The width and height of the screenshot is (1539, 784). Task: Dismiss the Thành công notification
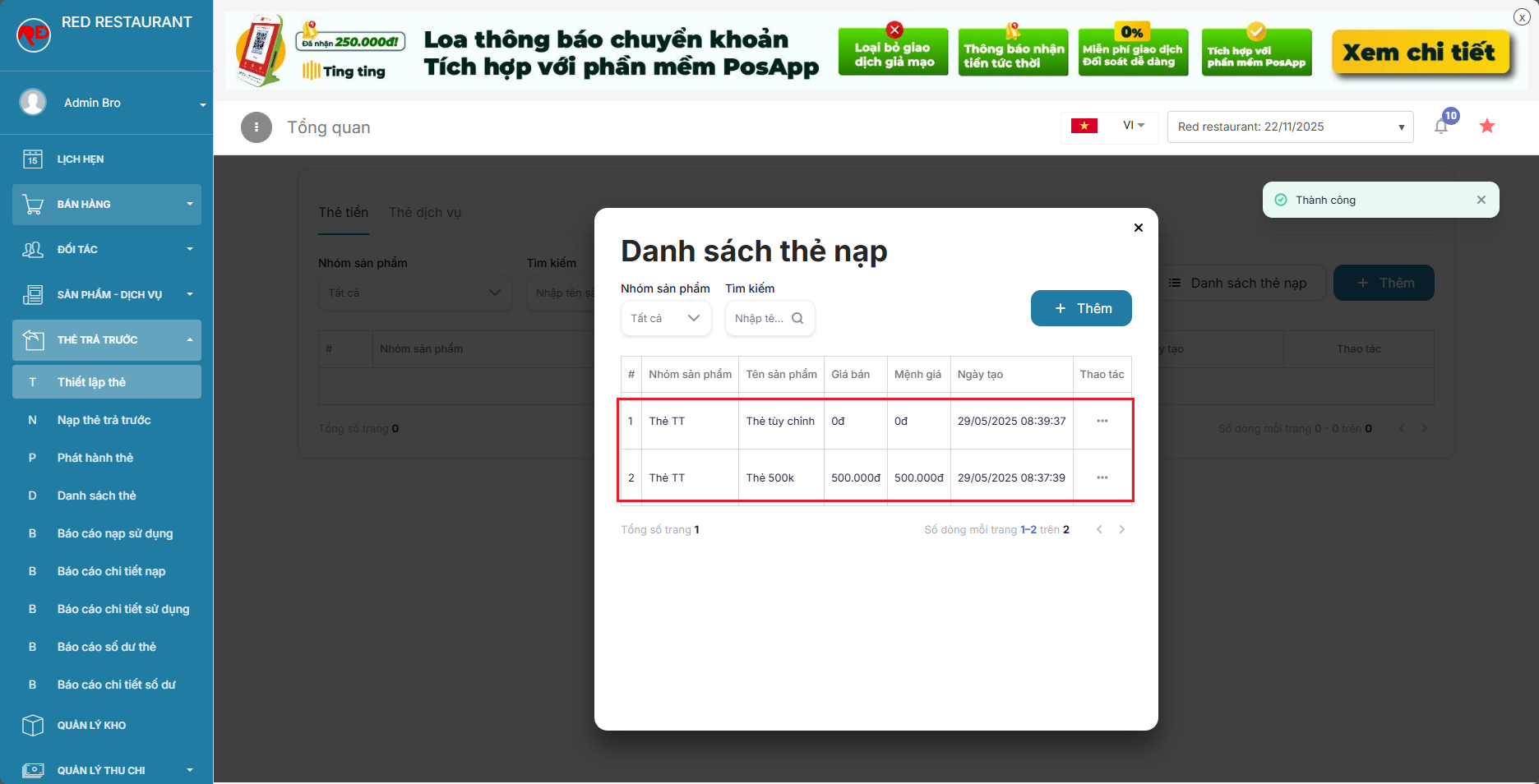1481,200
